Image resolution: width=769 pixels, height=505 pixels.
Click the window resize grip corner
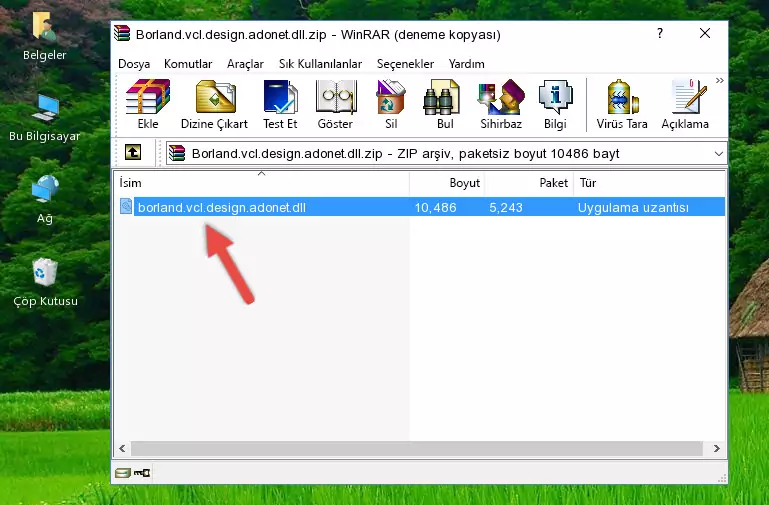pos(722,479)
